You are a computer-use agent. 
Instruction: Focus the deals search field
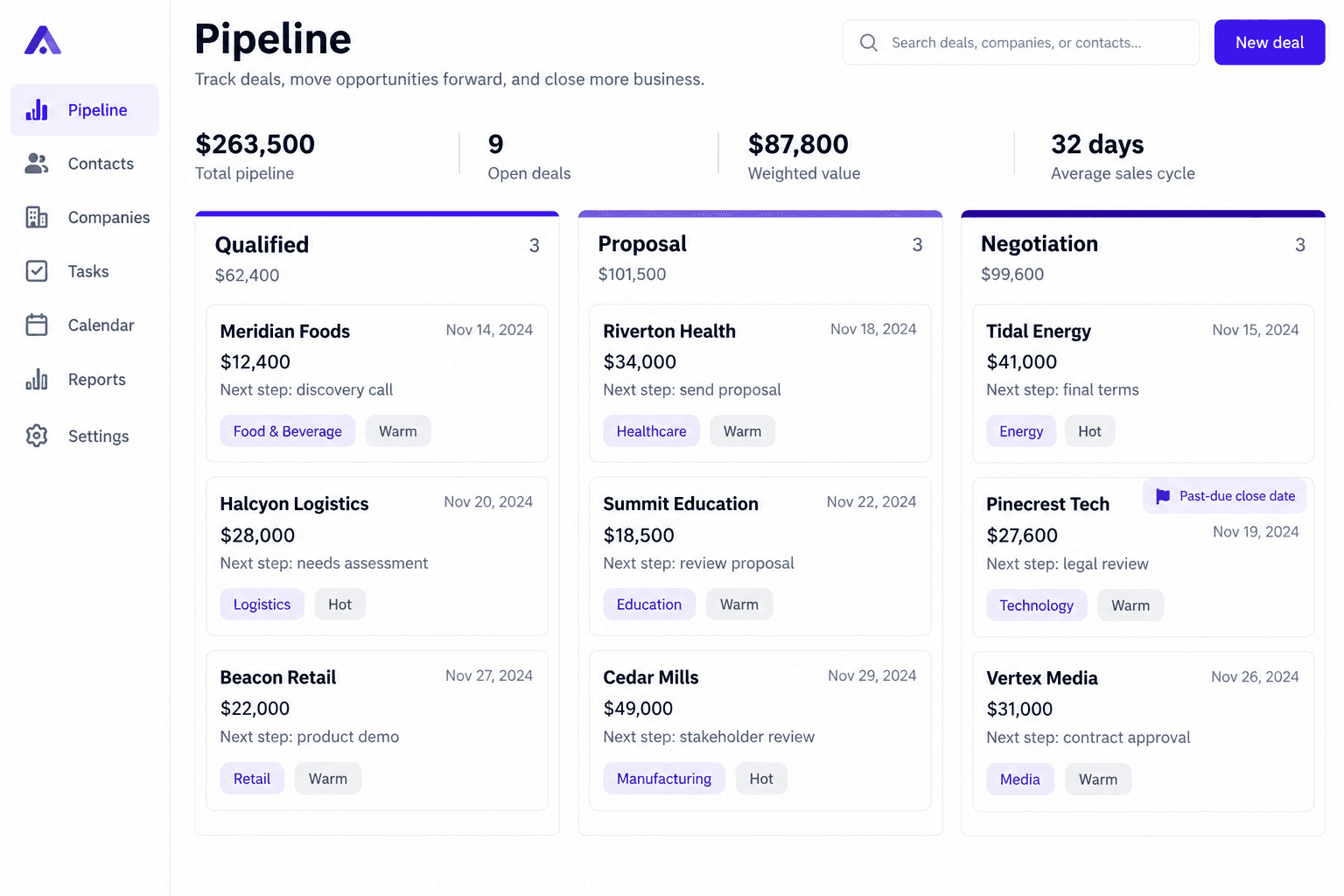(1021, 43)
